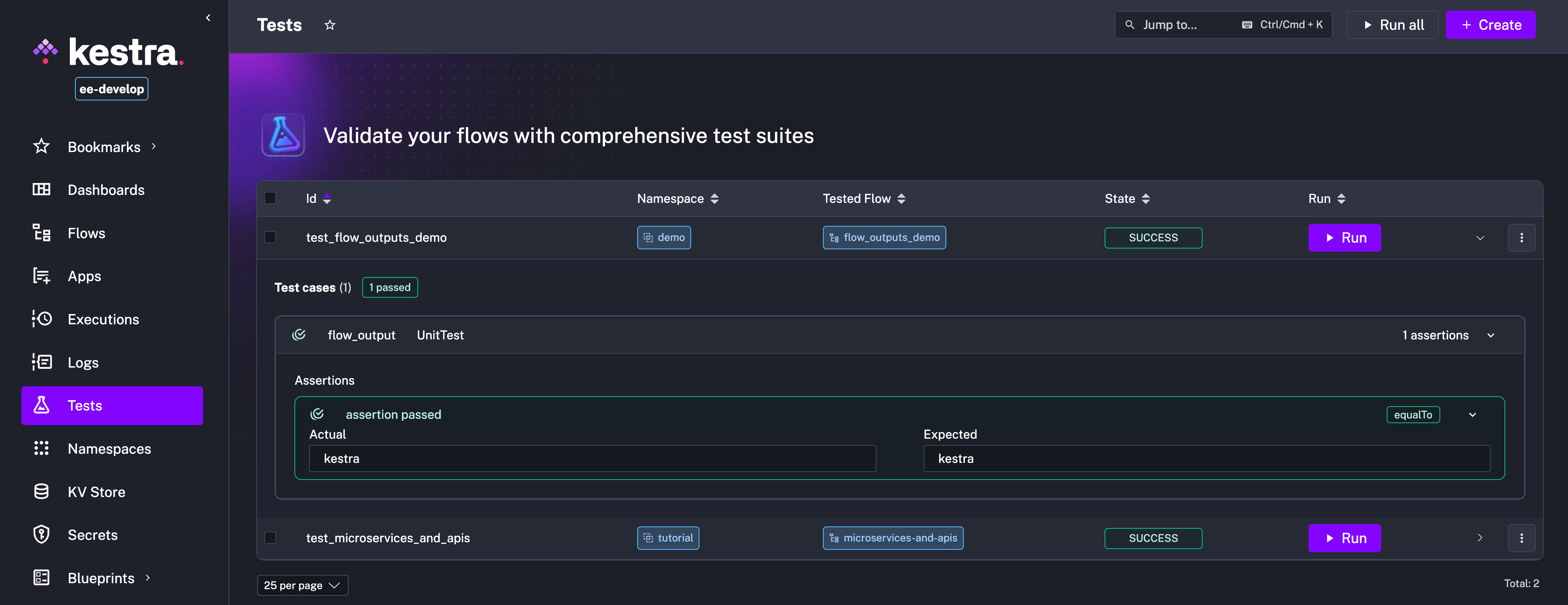The height and width of the screenshot is (605, 1568).
Task: Open Executions from the sidebar
Action: pos(112,319)
